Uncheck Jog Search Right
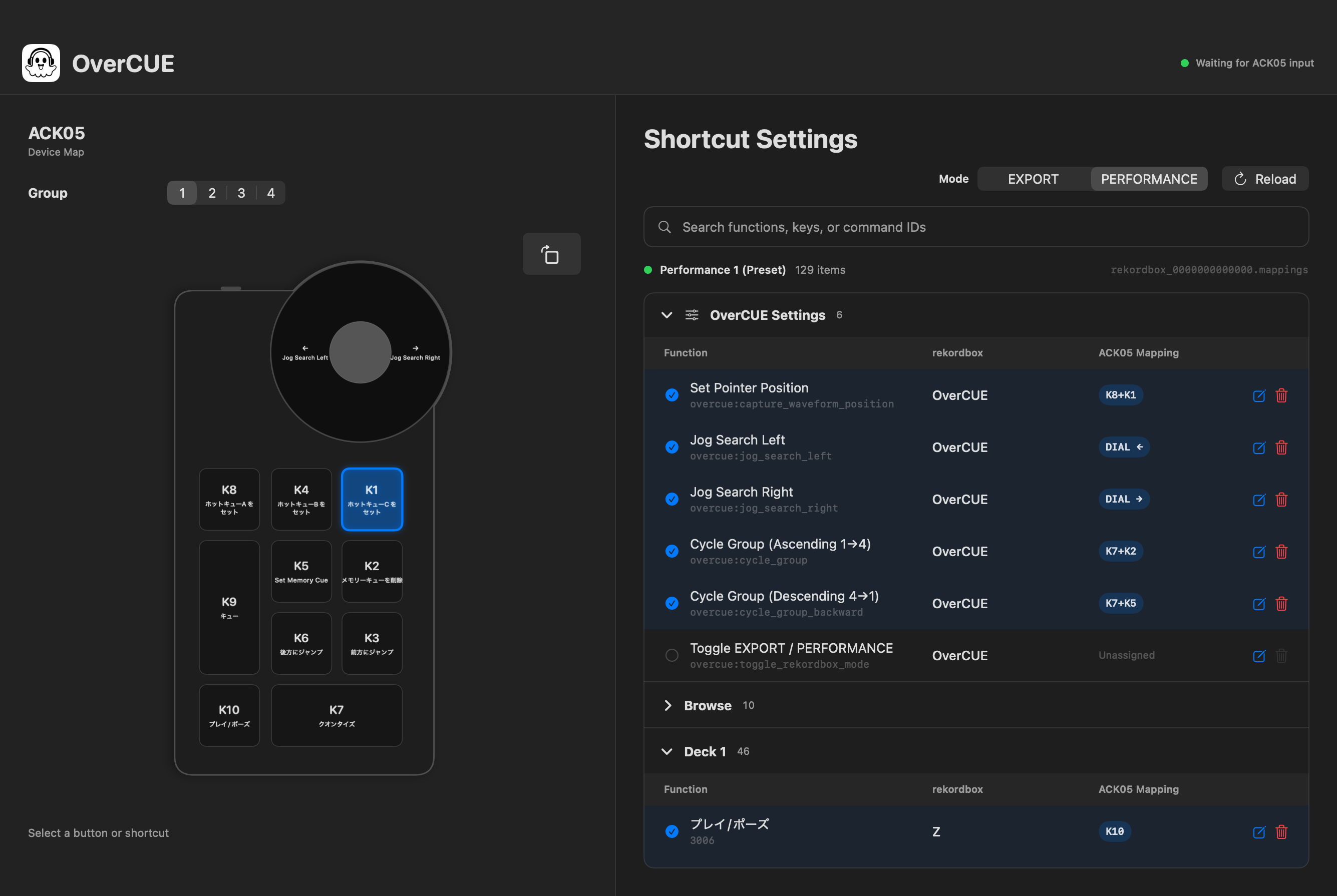This screenshot has height=896, width=1337. pyautogui.click(x=672, y=499)
